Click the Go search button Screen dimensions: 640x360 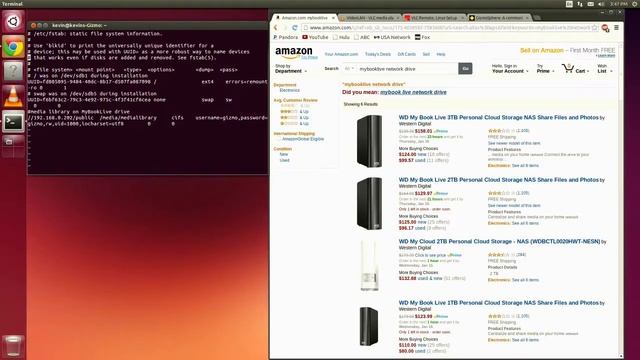click(x=465, y=69)
